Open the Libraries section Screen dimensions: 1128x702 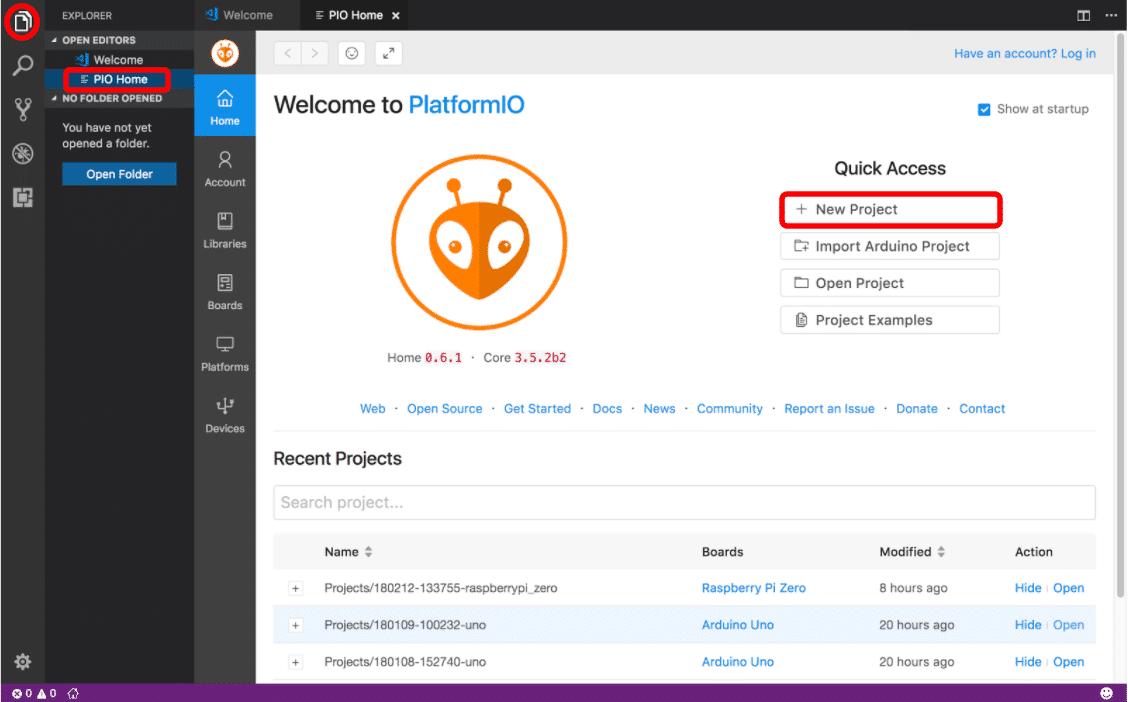point(224,230)
